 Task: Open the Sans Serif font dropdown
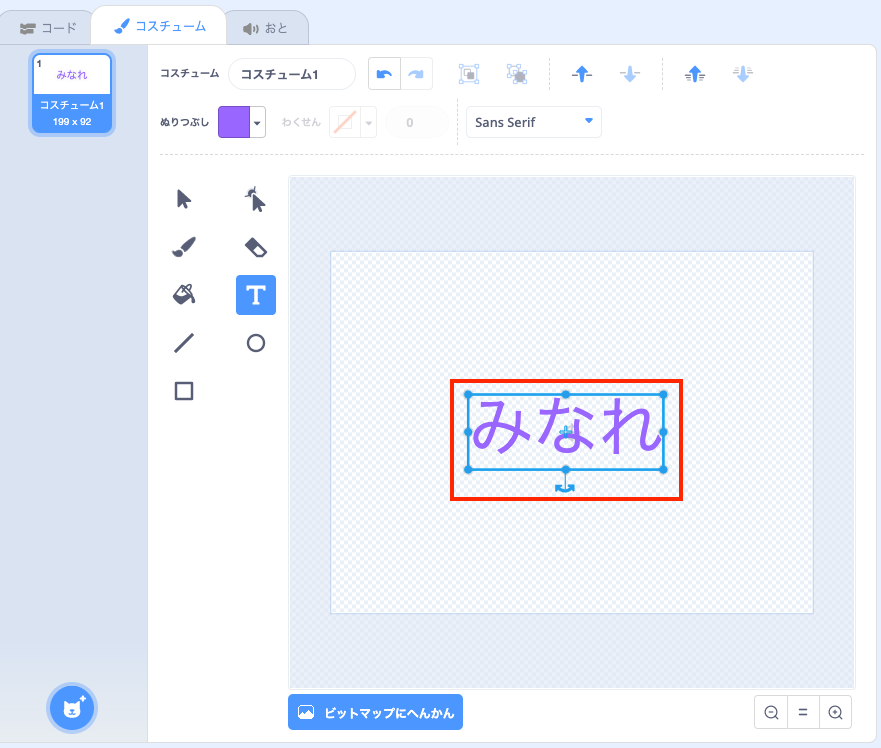(x=534, y=122)
